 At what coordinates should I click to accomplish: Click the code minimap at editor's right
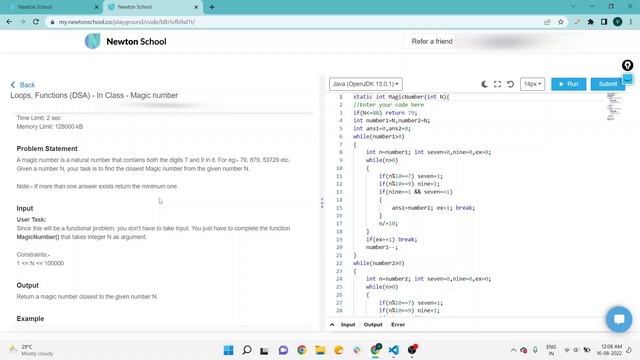[x=613, y=107]
